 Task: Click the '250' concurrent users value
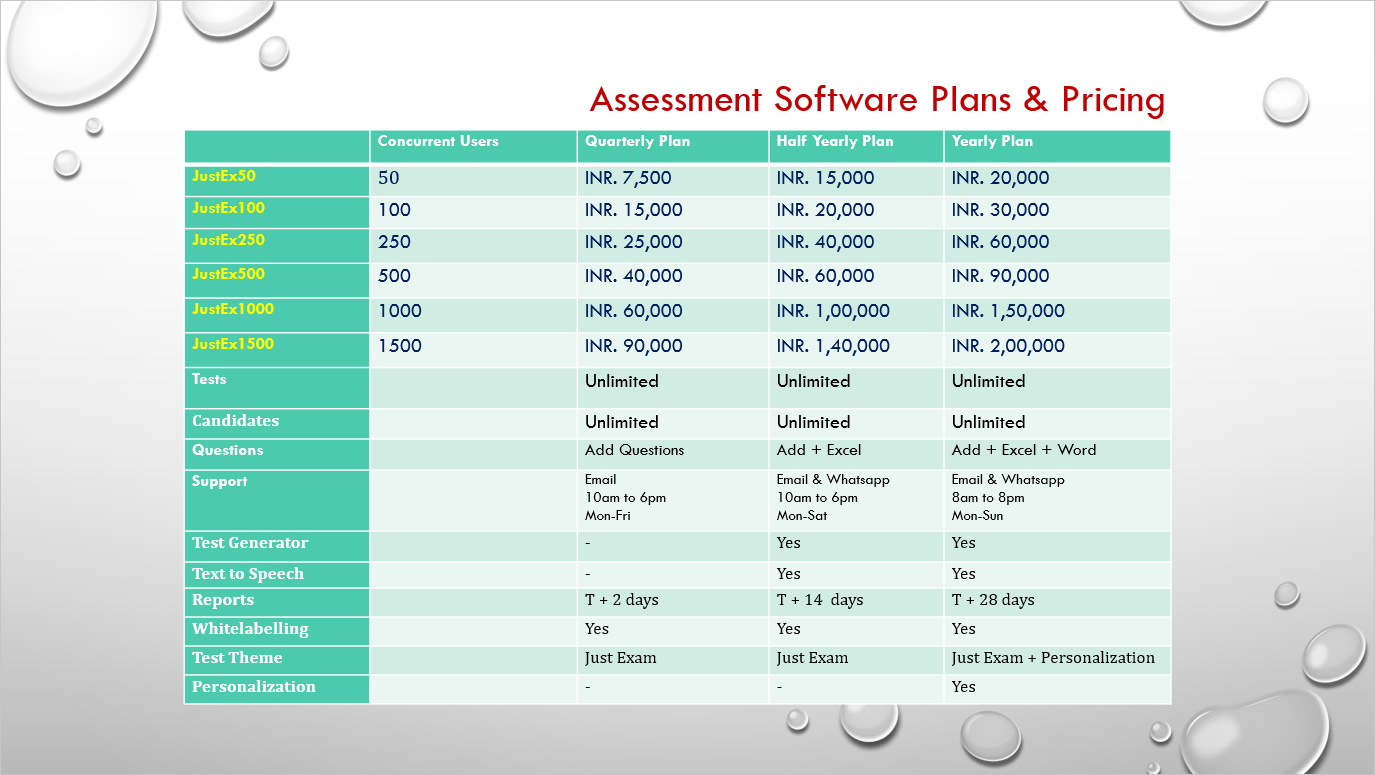click(x=394, y=242)
